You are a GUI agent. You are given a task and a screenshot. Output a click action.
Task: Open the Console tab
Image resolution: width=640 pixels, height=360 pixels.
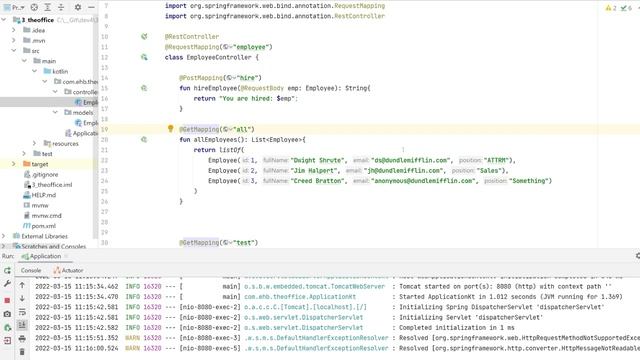pyautogui.click(x=31, y=270)
